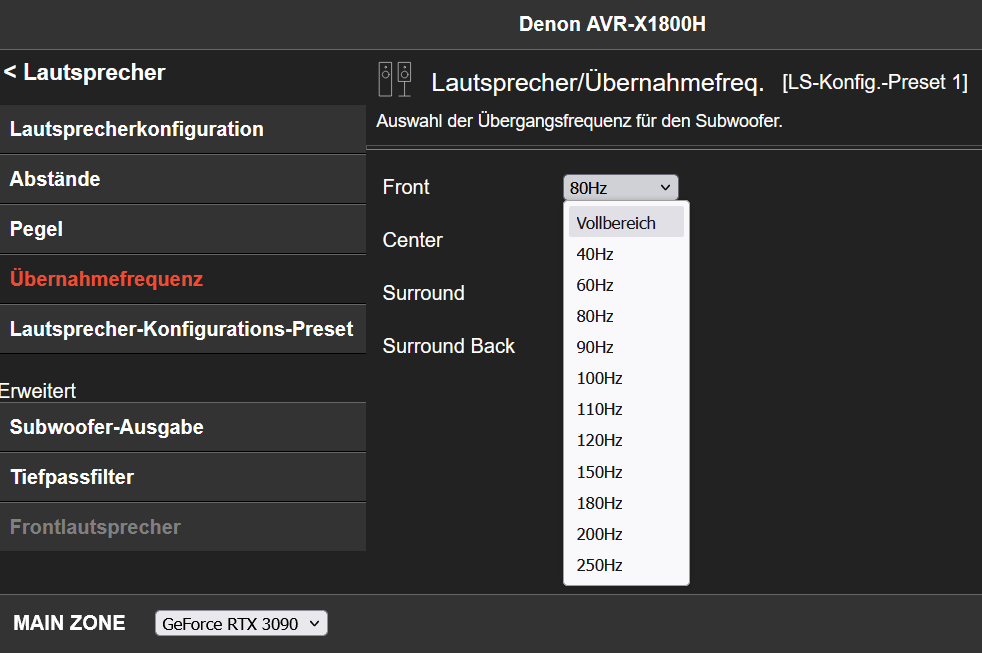Open the Tiefpassfilter entry
This screenshot has width=982, height=653.
[183, 477]
